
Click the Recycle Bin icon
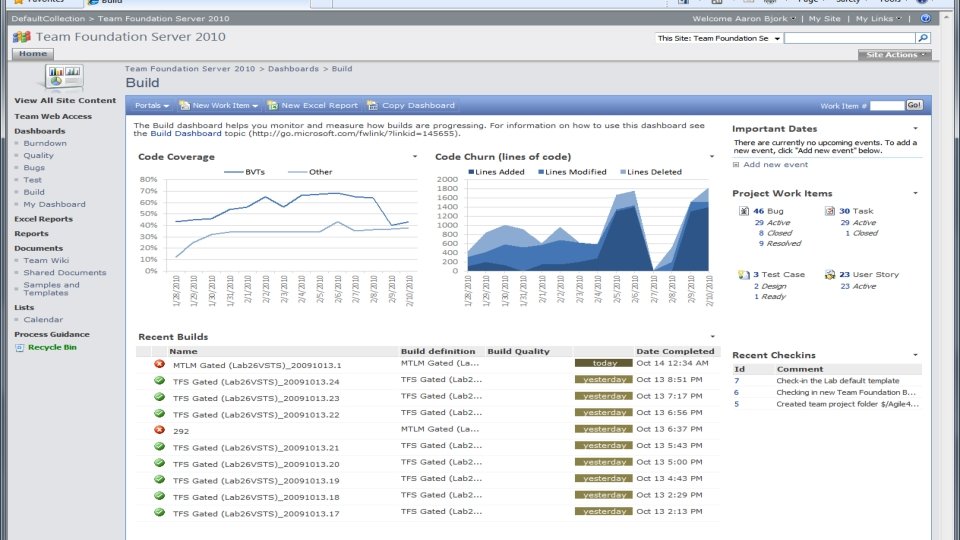20,348
